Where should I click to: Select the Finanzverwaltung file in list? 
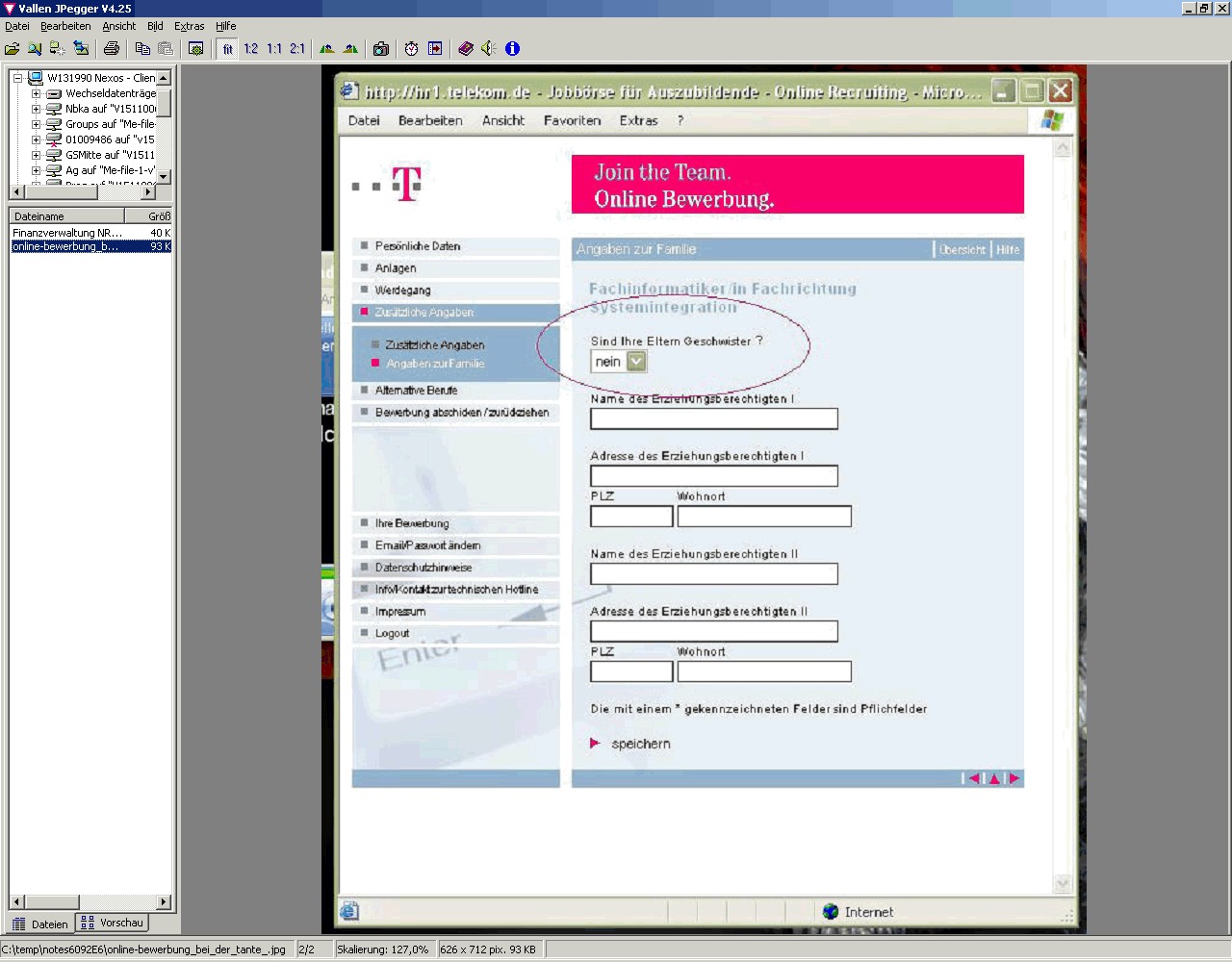(67, 233)
